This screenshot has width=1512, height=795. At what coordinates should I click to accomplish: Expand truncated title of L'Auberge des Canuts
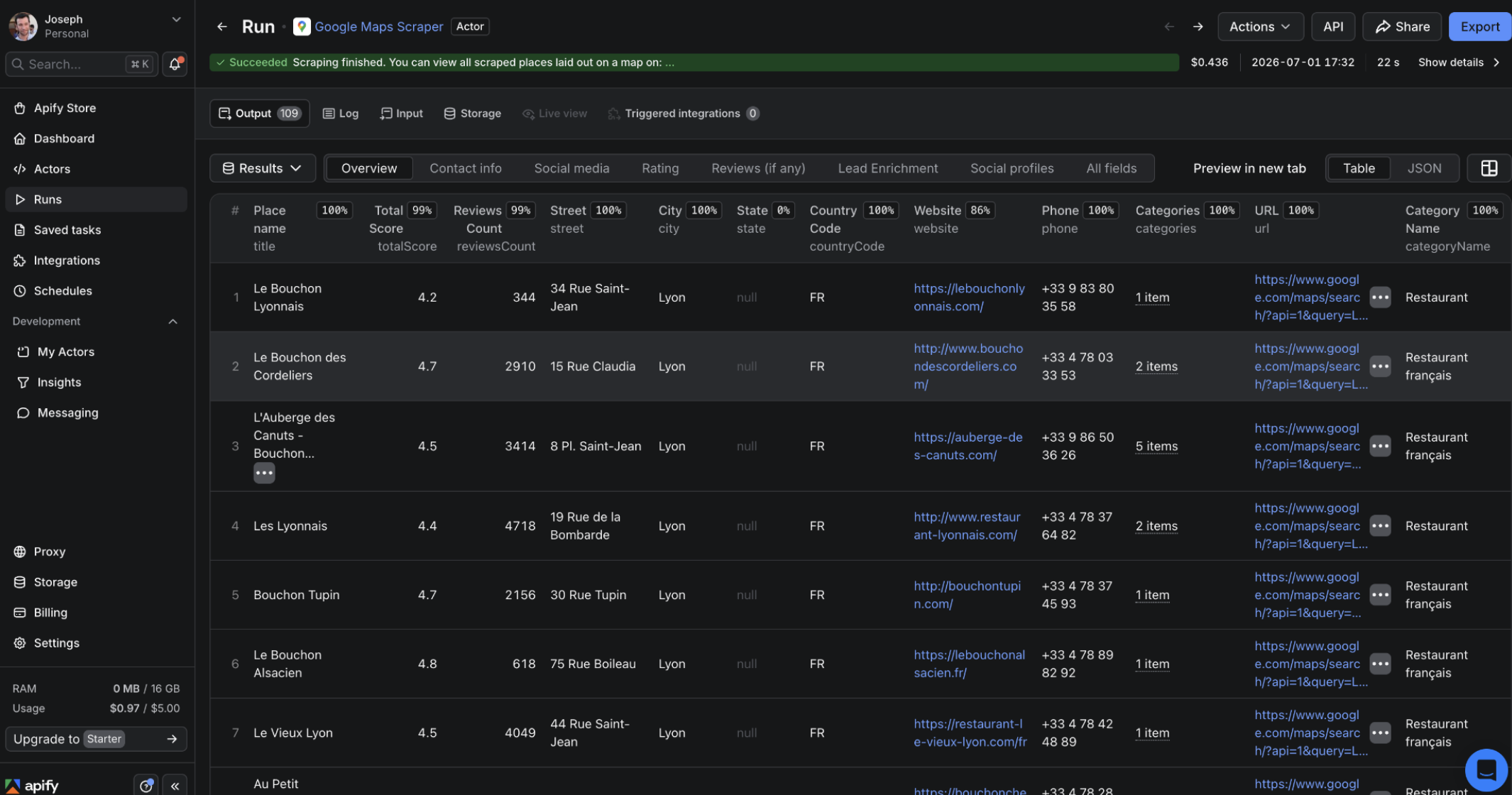264,473
